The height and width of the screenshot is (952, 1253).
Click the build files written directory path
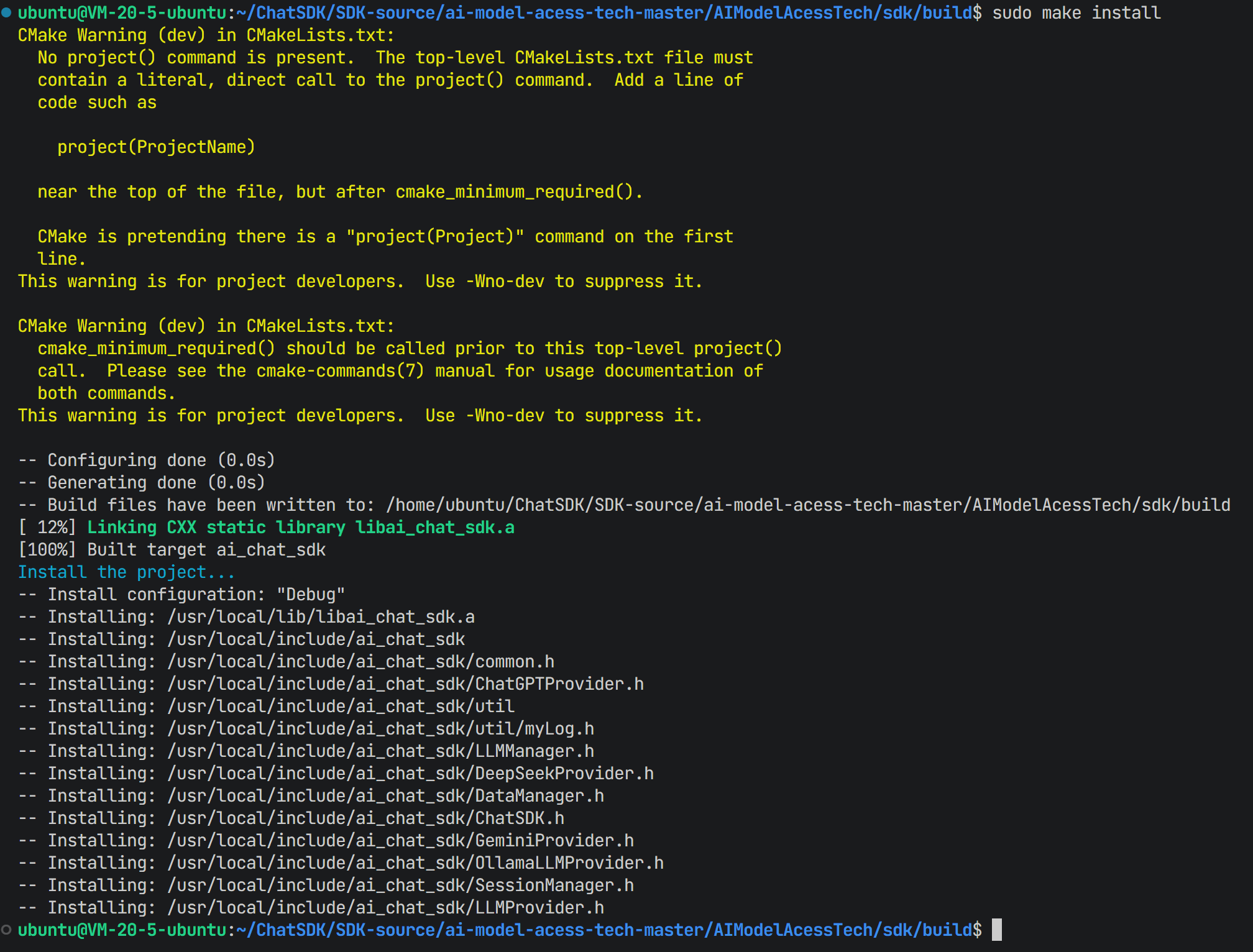[x=808, y=505]
